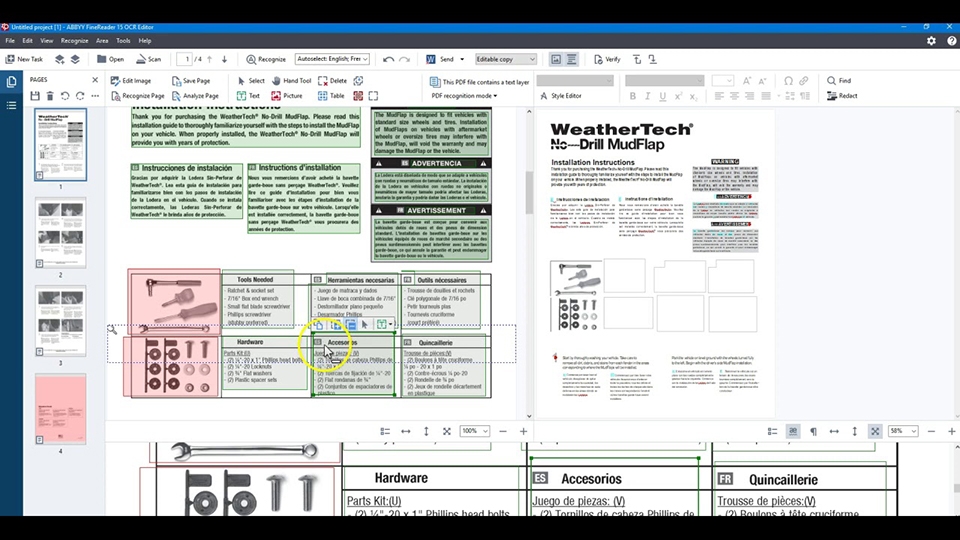The image size is (960, 540).
Task: Toggle the Text pane view button
Action: [x=571, y=59]
